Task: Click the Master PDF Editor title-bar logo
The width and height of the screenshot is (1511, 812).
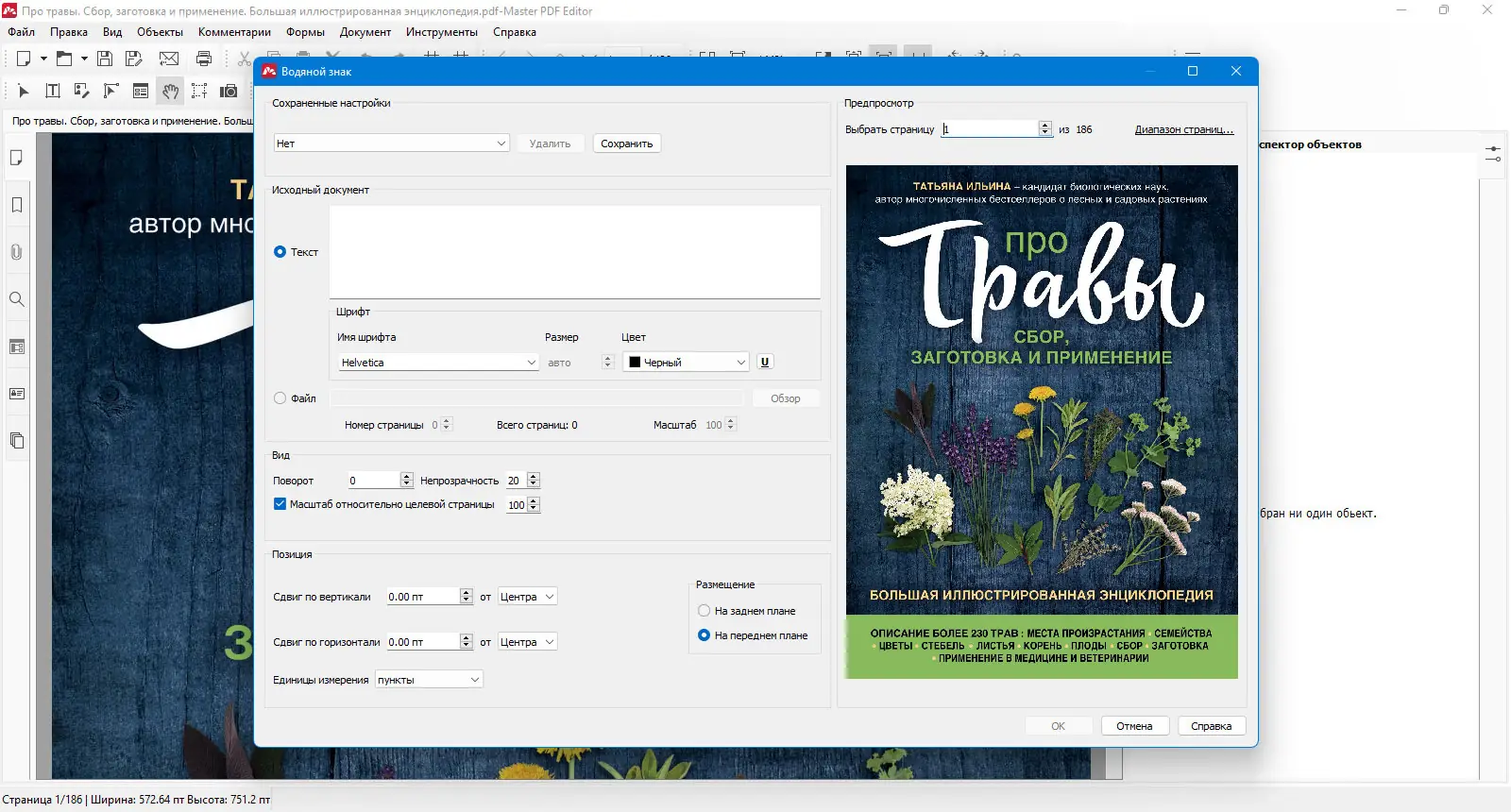Action: tap(9, 10)
